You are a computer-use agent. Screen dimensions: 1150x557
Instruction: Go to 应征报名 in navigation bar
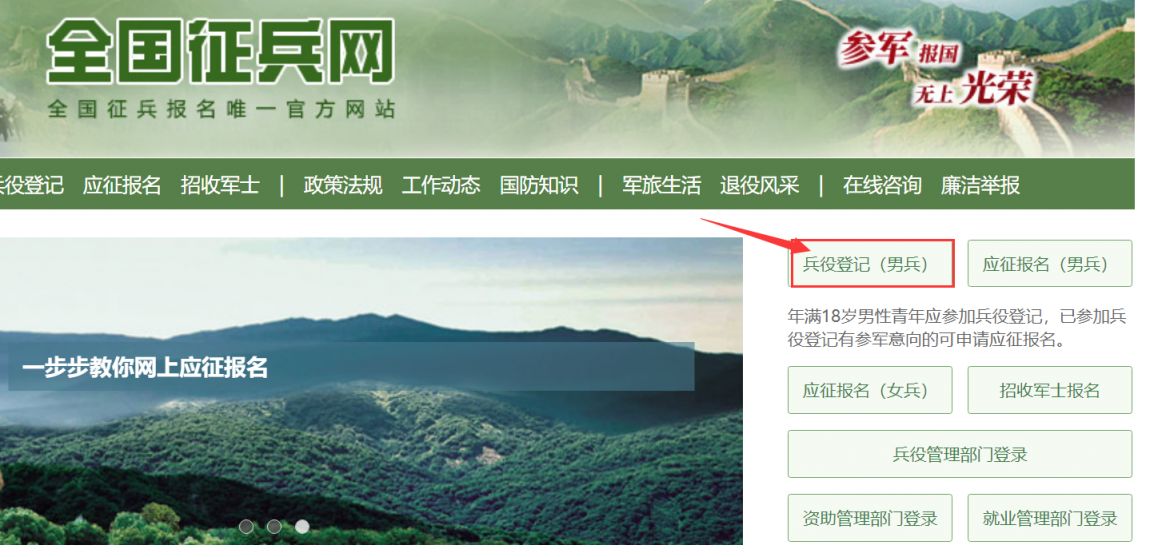pyautogui.click(x=122, y=185)
